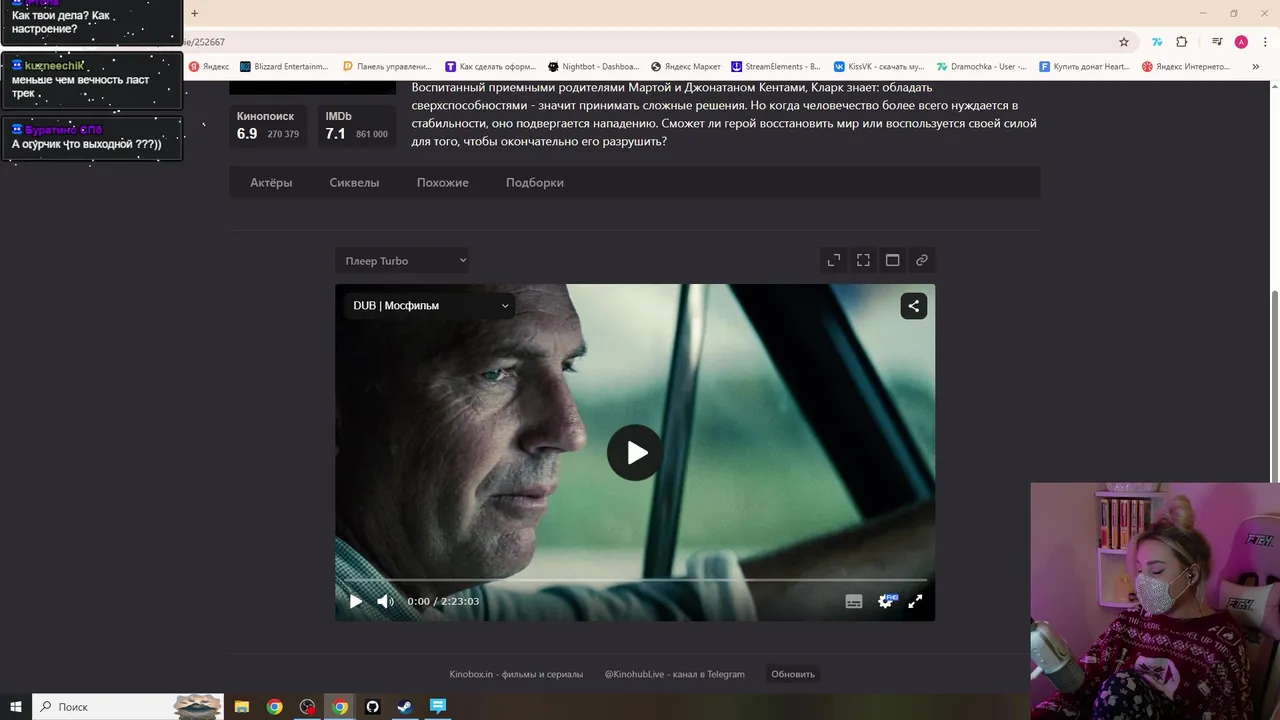Open the Chrome three-dot menu
Screen dimensions: 1280x720
pos(1265,42)
